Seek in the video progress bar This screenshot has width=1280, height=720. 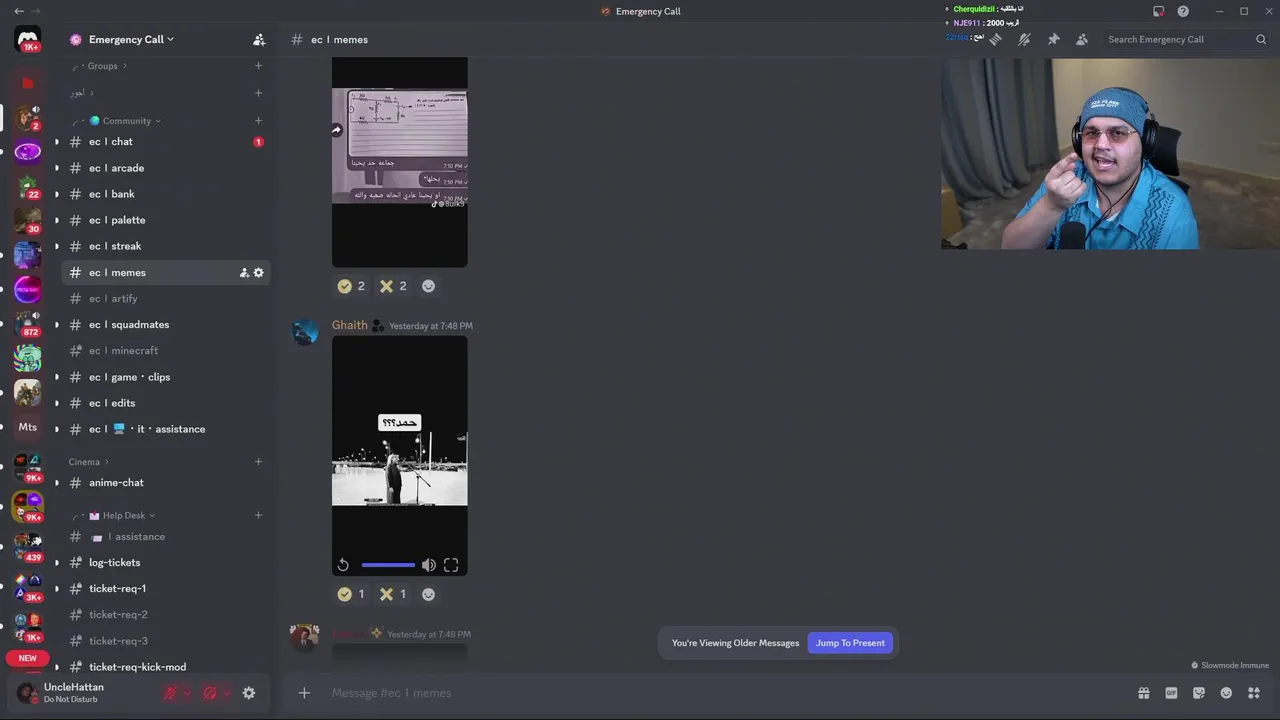pyautogui.click(x=388, y=565)
